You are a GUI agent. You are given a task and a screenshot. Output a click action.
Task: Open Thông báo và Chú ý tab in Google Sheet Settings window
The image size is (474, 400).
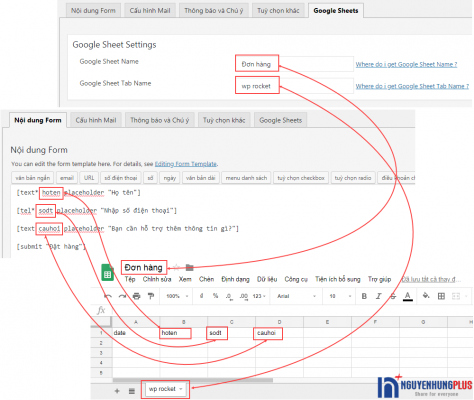click(x=214, y=11)
